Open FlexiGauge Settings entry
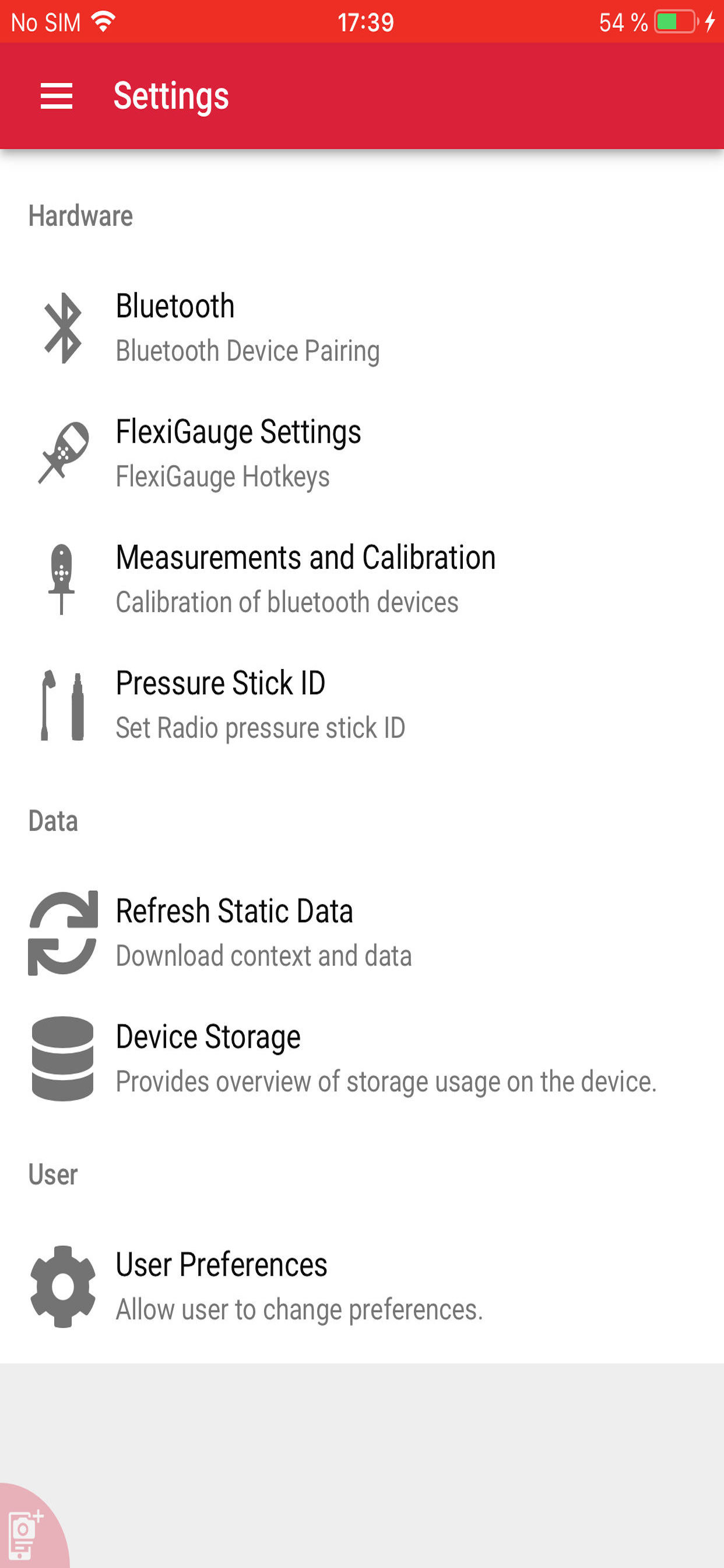This screenshot has height=1568, width=724. pyautogui.click(x=362, y=453)
